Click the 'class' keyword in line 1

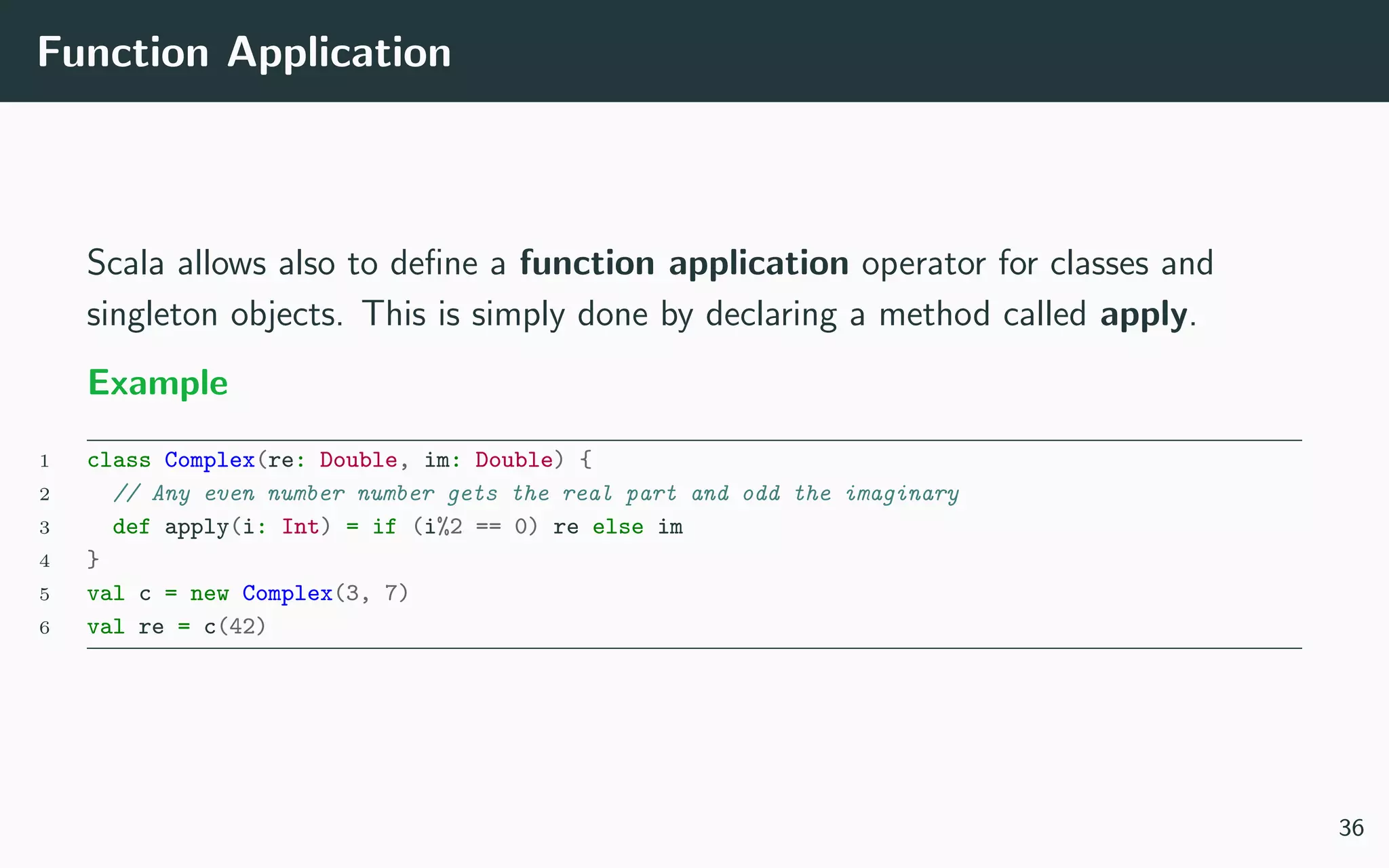click(119, 460)
